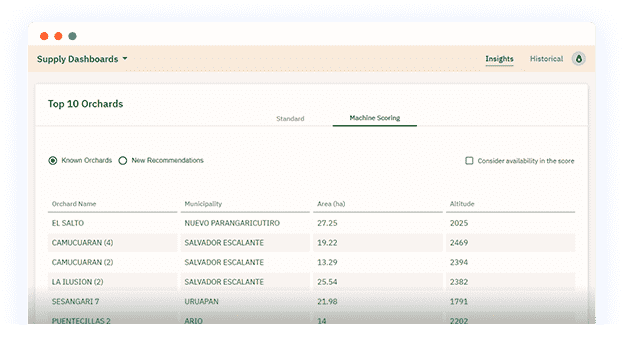The height and width of the screenshot is (361, 624).
Task: Sort by the Municipality column header
Action: coord(203,204)
